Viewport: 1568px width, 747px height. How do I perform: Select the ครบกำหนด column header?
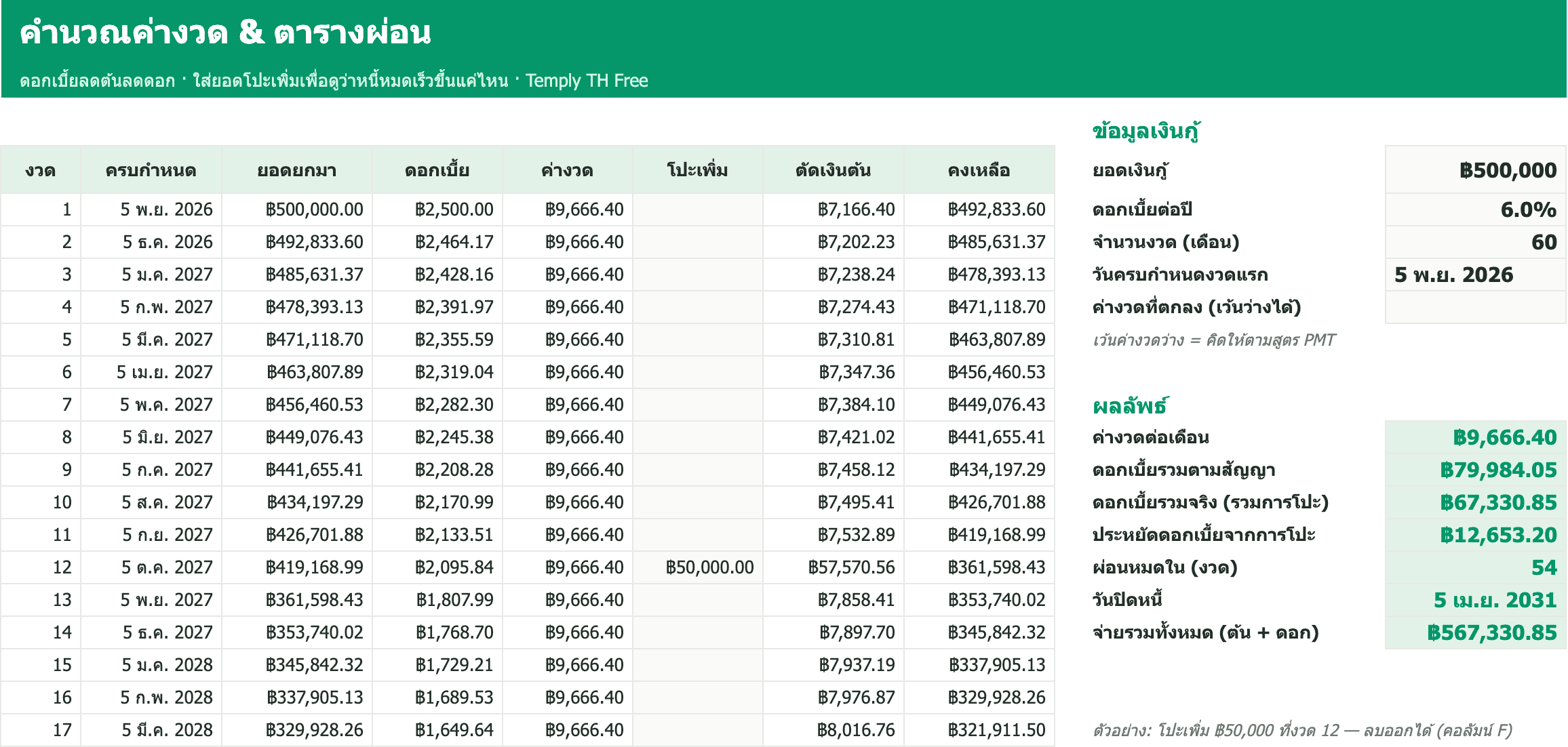coord(151,169)
